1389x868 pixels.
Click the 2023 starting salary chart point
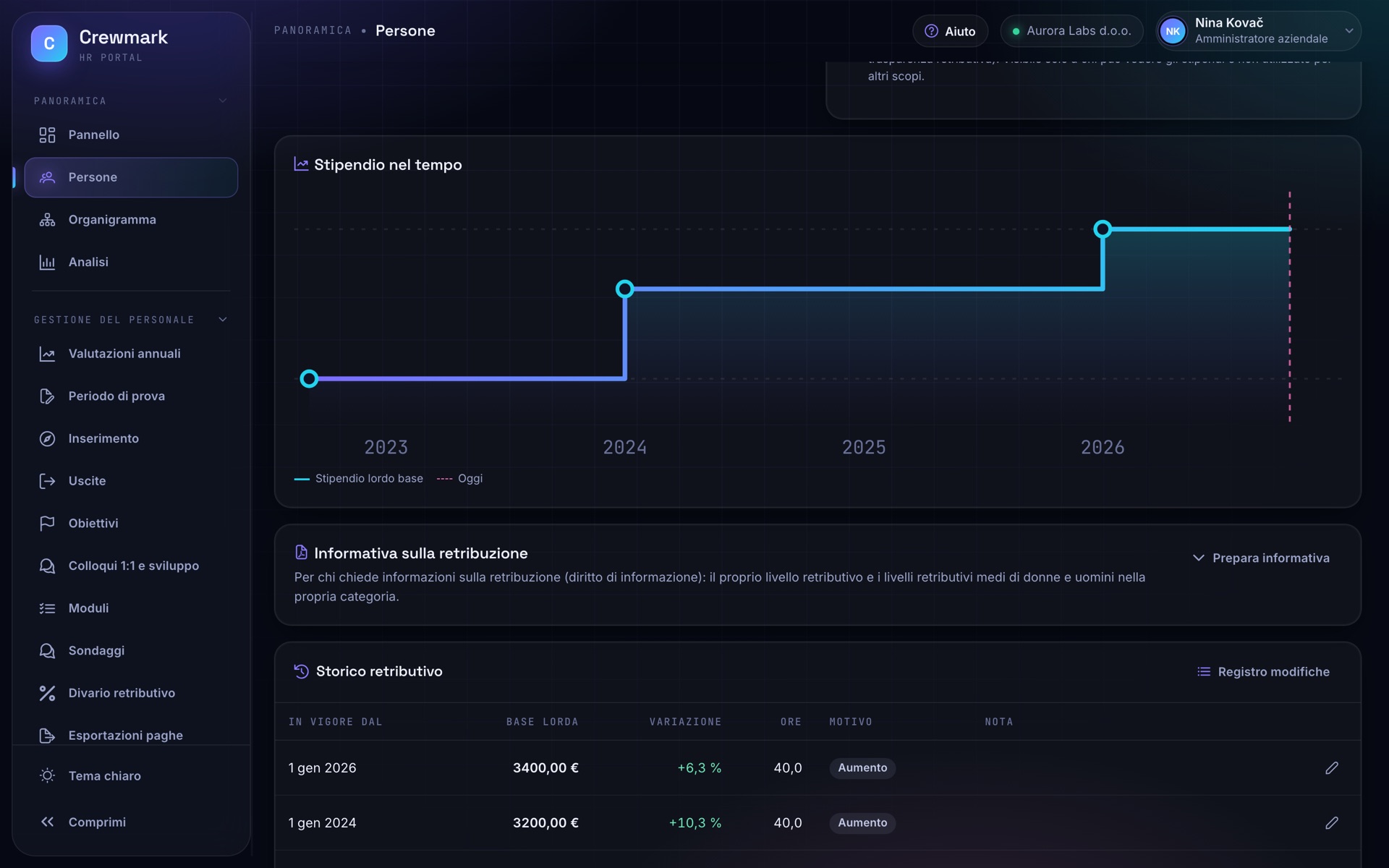tap(309, 378)
